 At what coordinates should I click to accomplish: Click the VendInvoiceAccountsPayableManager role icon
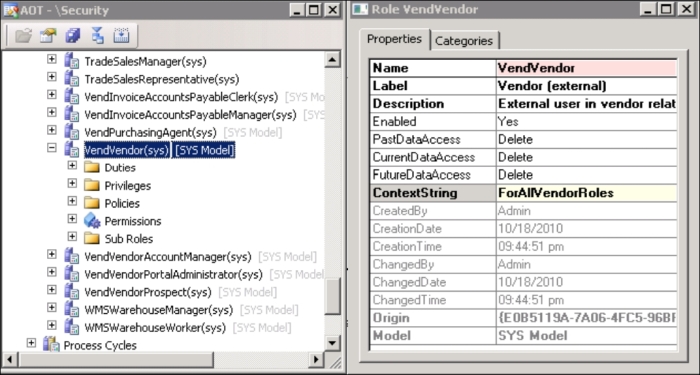point(71,114)
